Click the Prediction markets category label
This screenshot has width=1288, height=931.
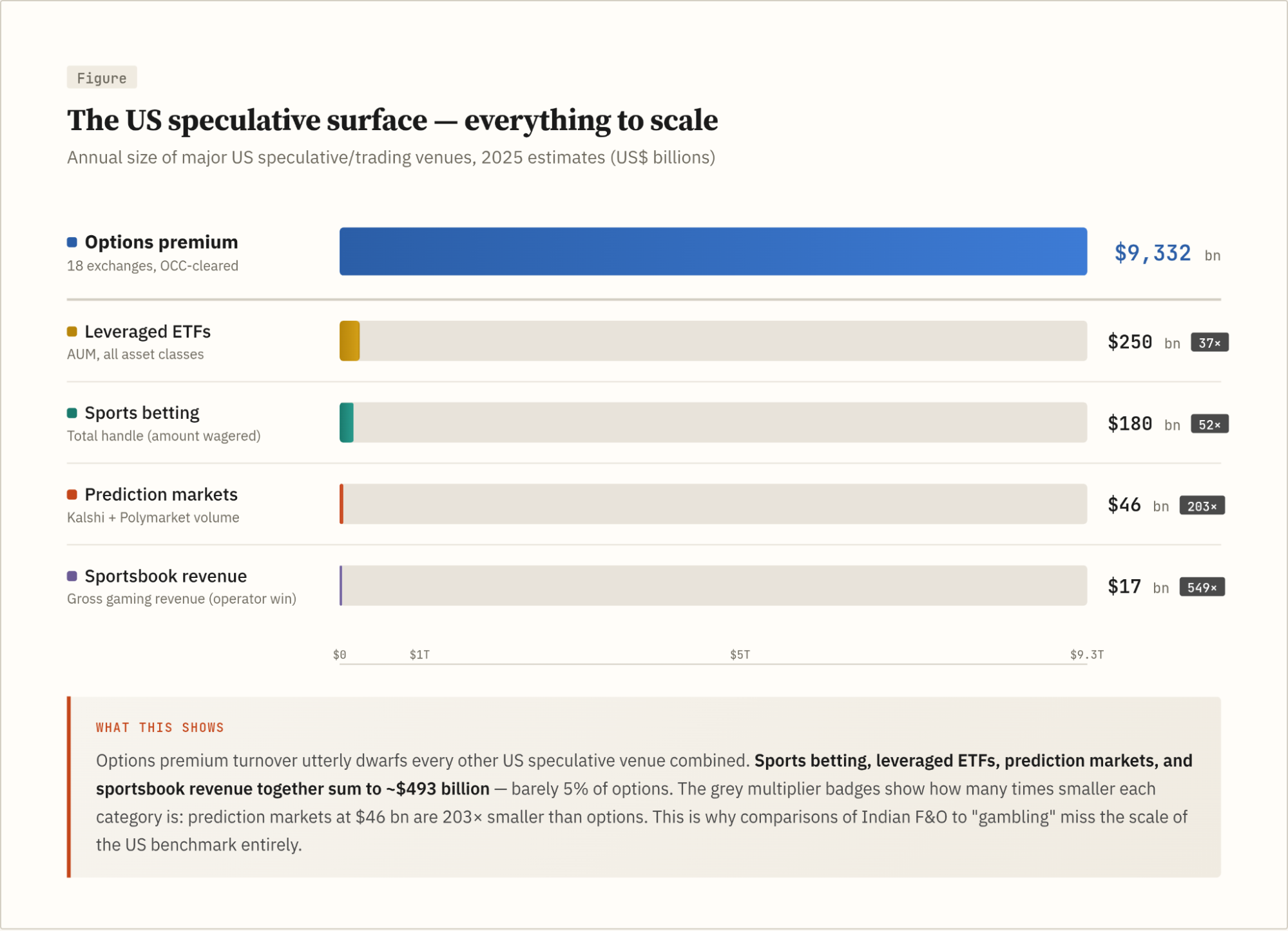(161, 494)
